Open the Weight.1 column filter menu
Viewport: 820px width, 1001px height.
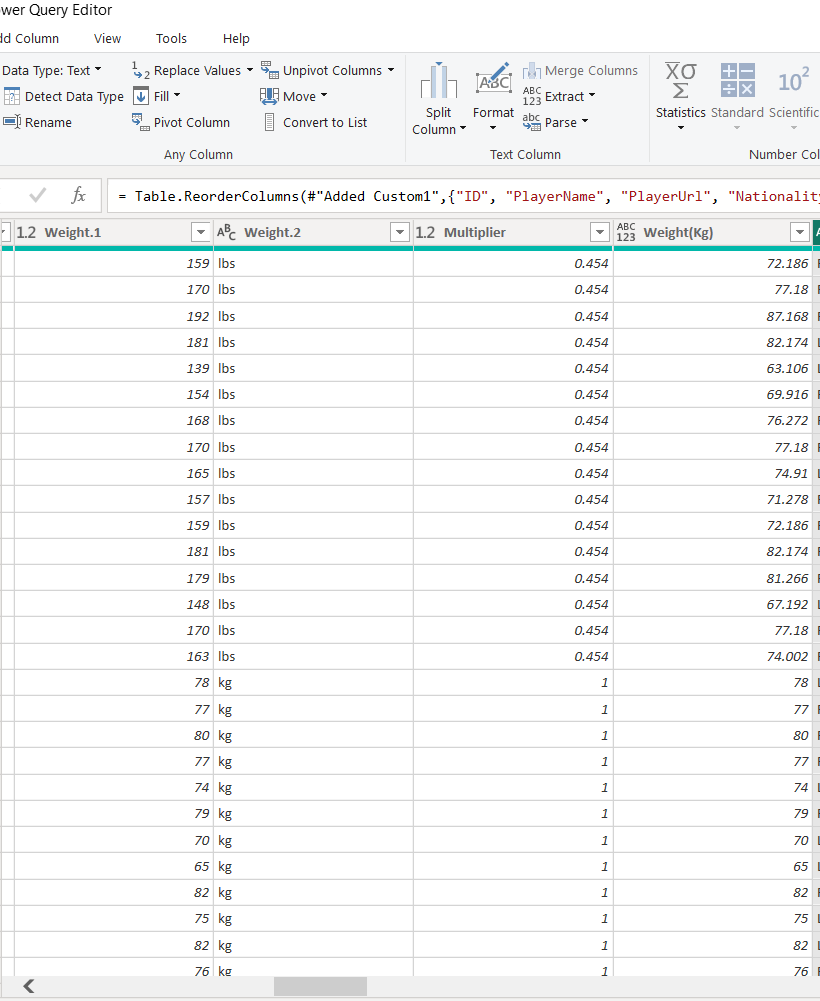pyautogui.click(x=201, y=231)
